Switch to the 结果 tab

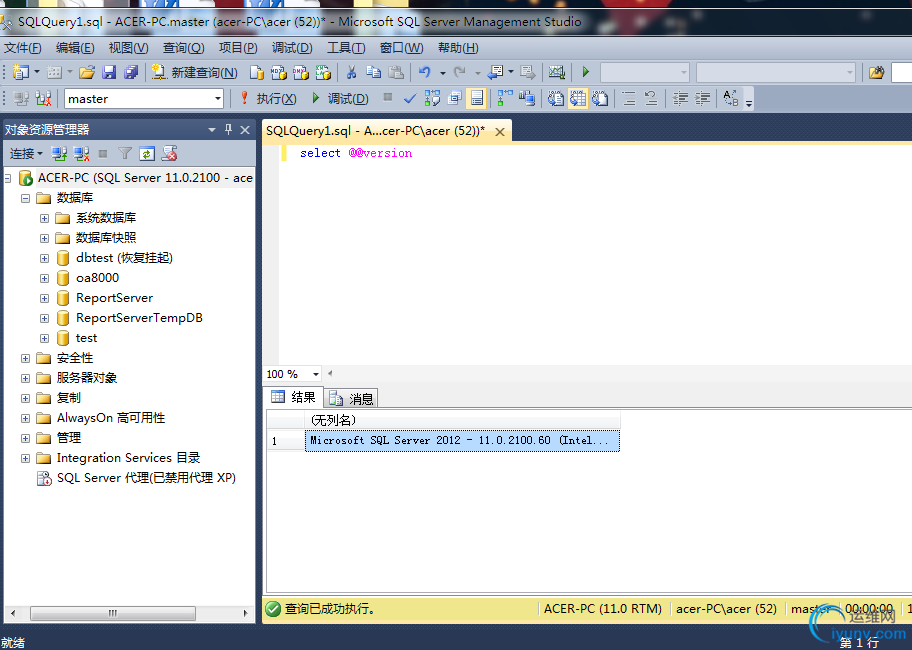point(294,397)
